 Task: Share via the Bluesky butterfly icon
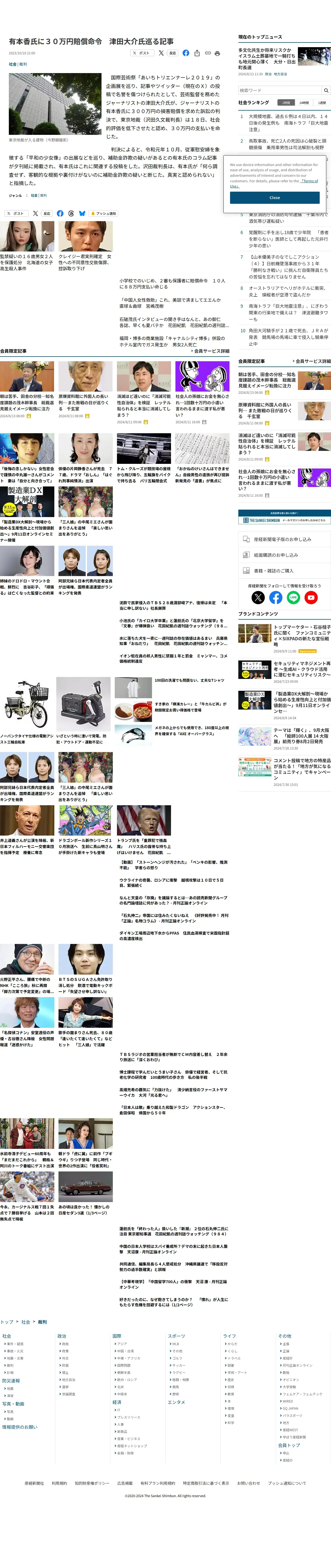[x=82, y=214]
